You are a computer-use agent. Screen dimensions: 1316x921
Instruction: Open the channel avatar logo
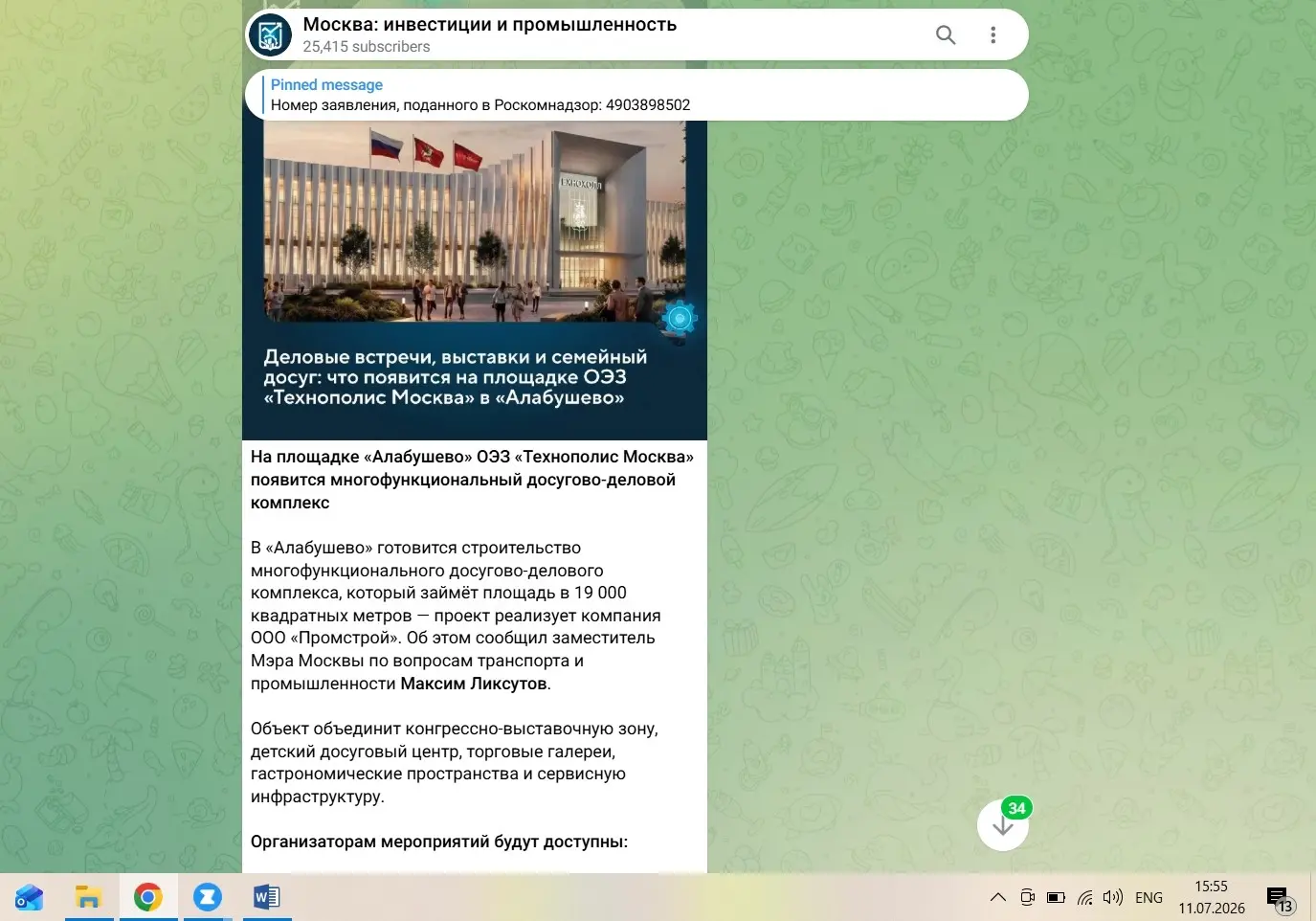(x=270, y=35)
